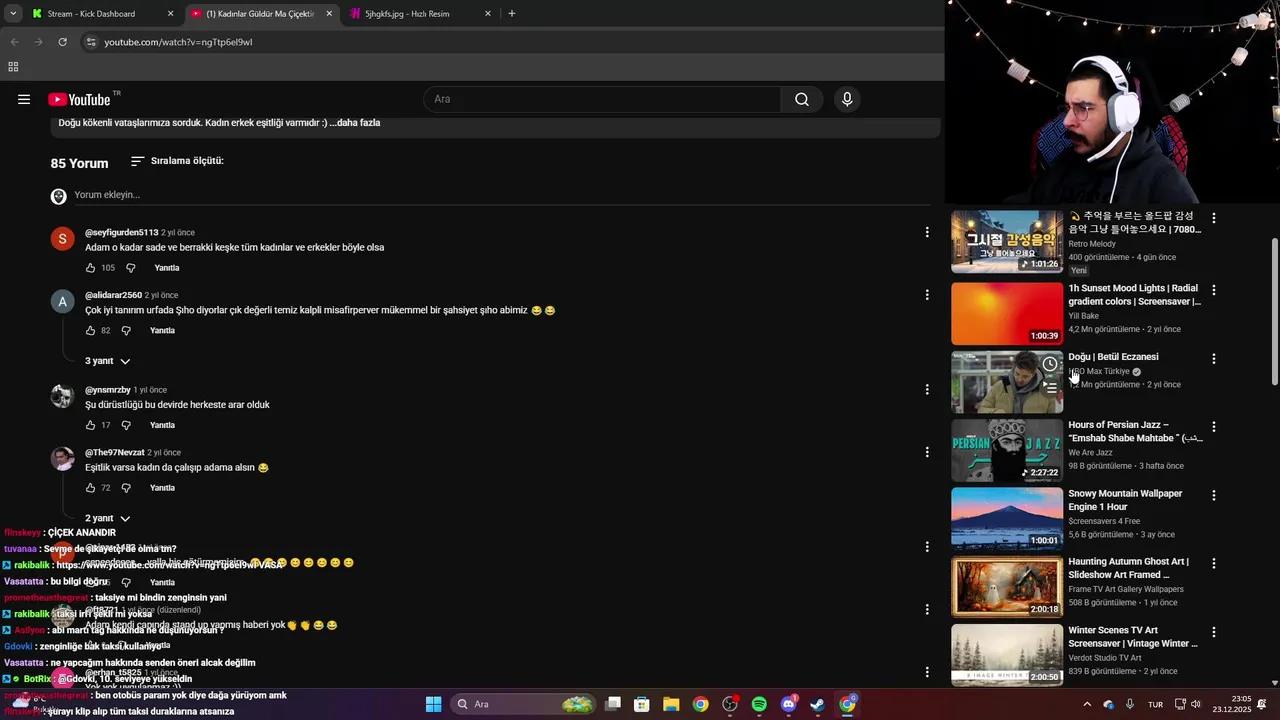The width and height of the screenshot is (1280, 720).
Task: Reply to @alidarar2560 with Yanıtla
Action: coord(162,331)
